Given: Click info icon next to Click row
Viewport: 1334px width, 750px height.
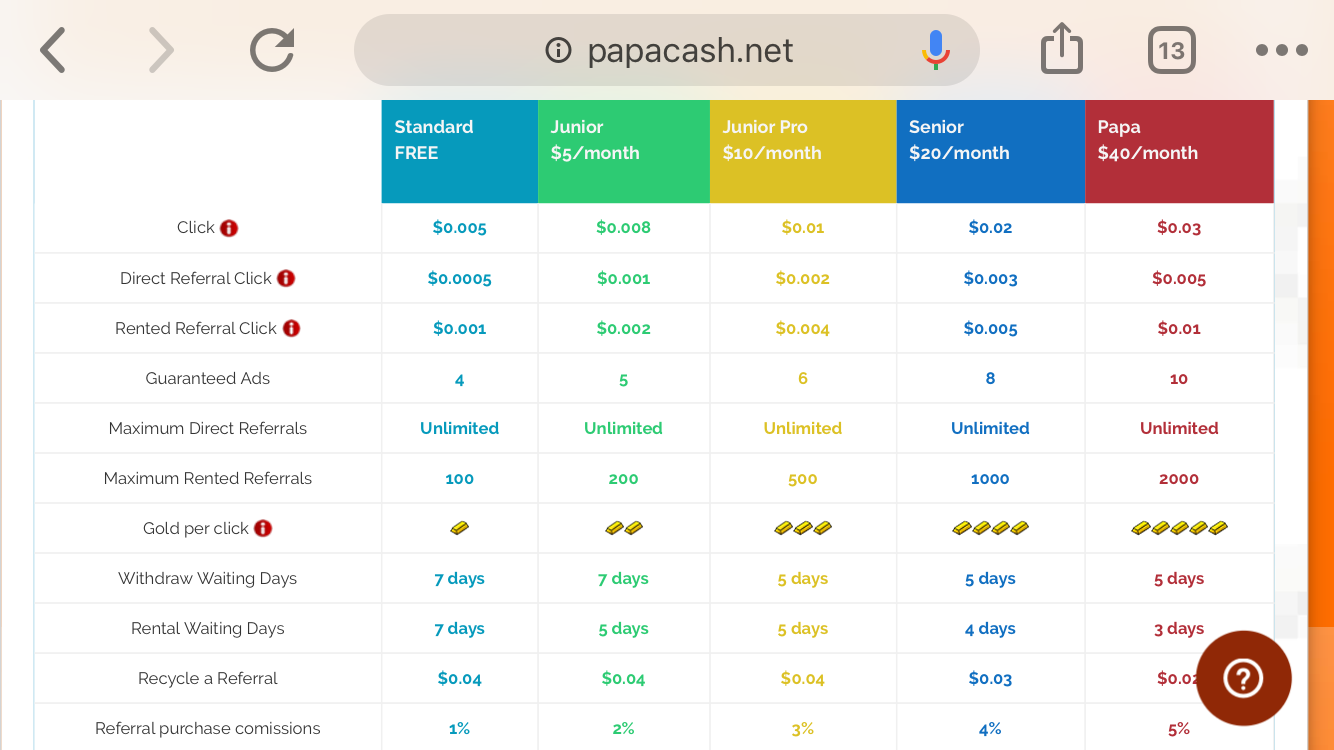Looking at the screenshot, I should coord(229,228).
